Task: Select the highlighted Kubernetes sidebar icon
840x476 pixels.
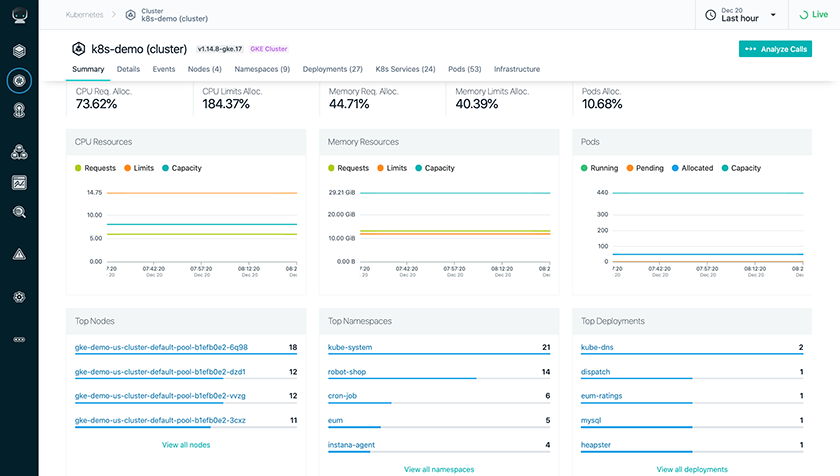Action: point(19,81)
